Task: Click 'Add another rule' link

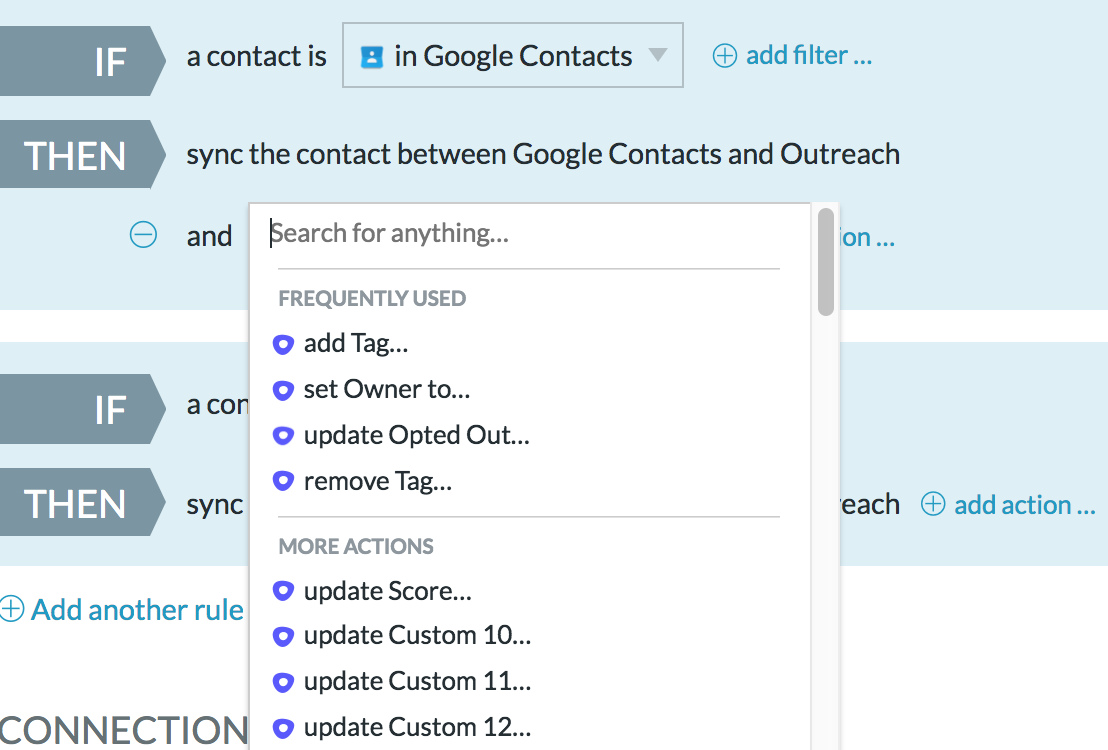Action: click(x=137, y=610)
